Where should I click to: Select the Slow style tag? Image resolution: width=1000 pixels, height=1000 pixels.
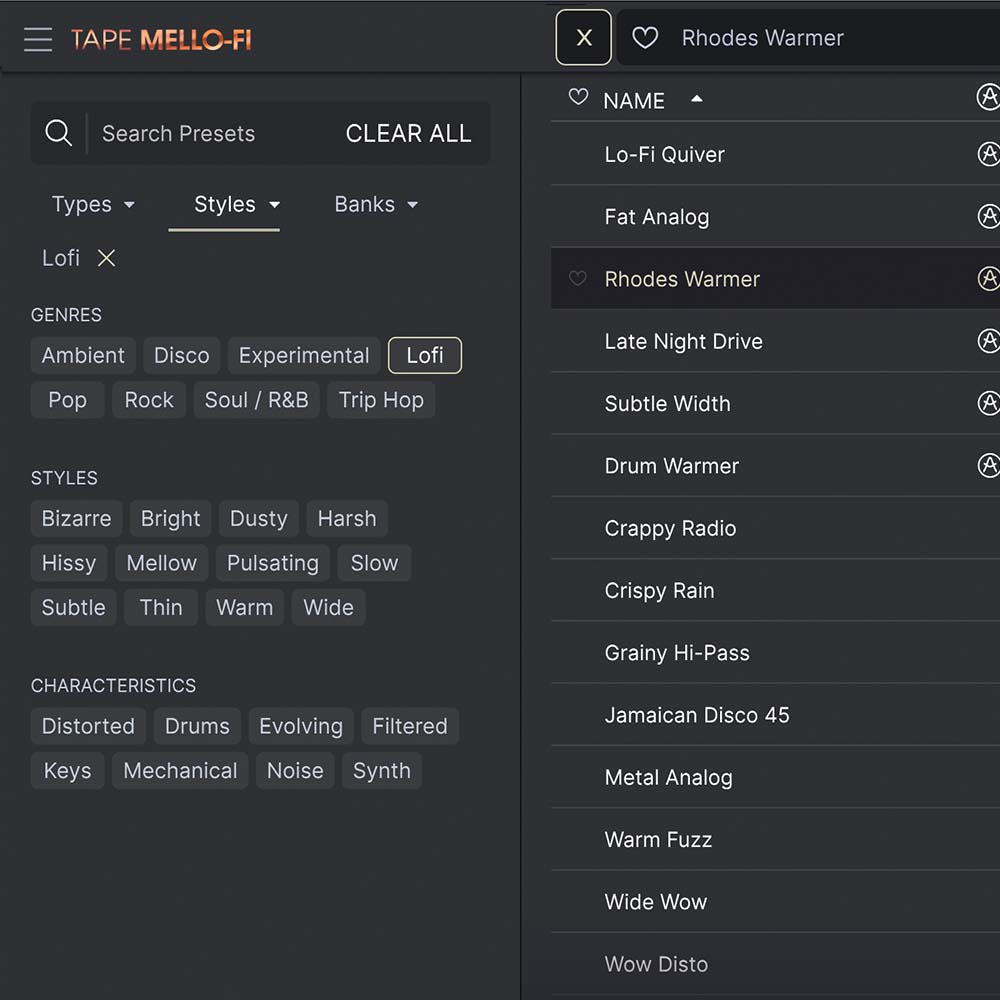[374, 563]
